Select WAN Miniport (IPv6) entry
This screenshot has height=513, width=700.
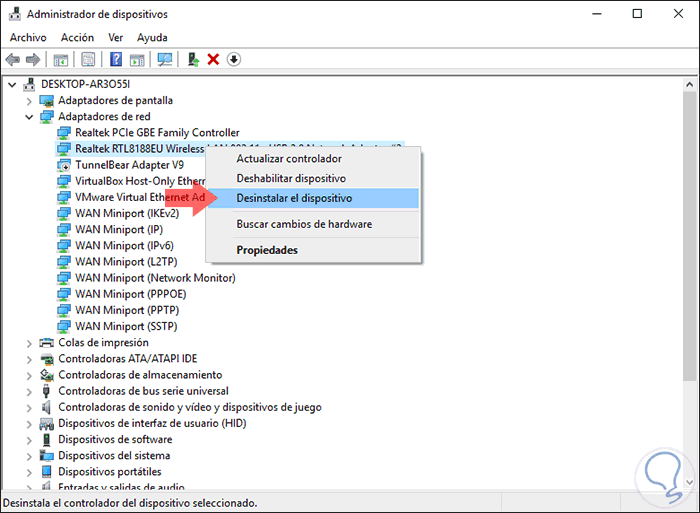[x=124, y=246]
